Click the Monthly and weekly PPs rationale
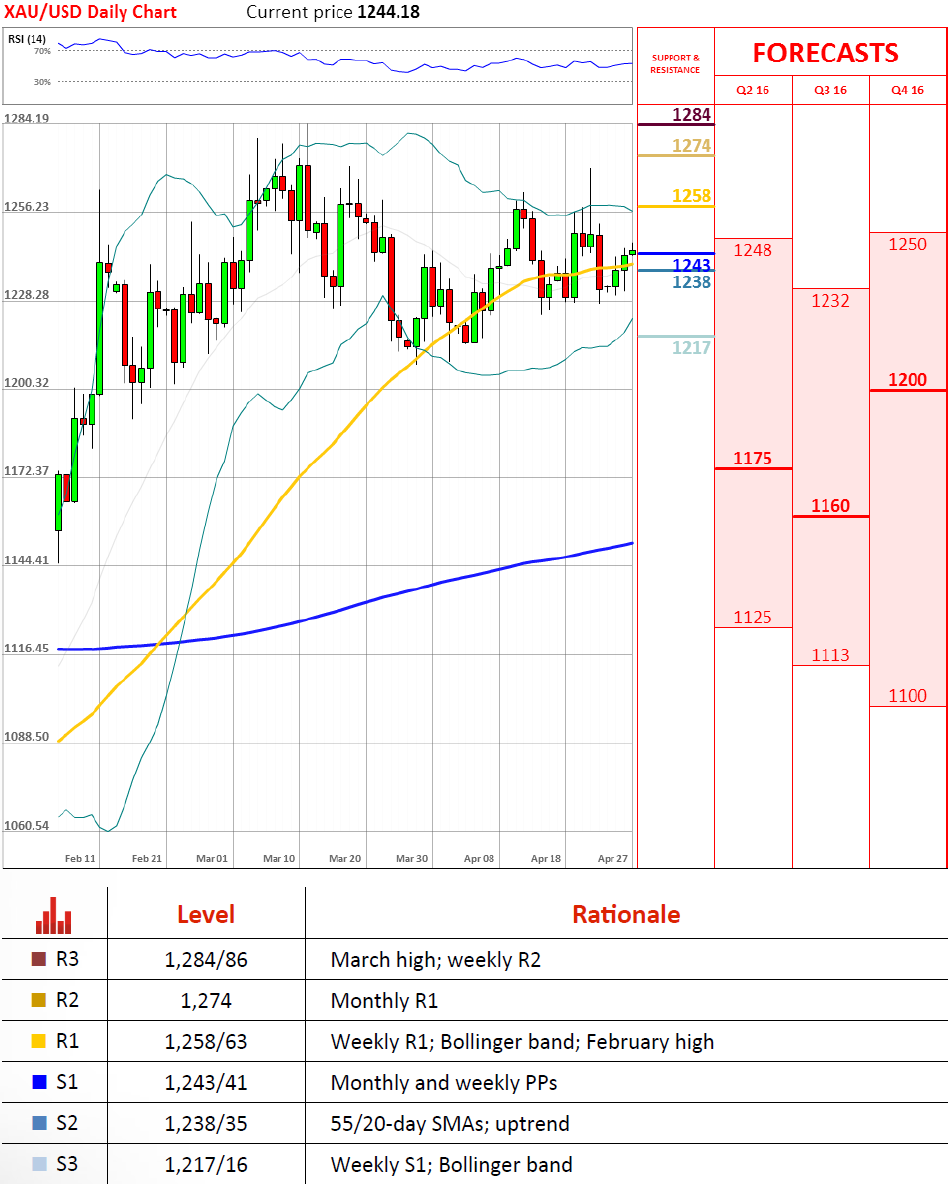The height and width of the screenshot is (1184, 952). pos(444,1082)
